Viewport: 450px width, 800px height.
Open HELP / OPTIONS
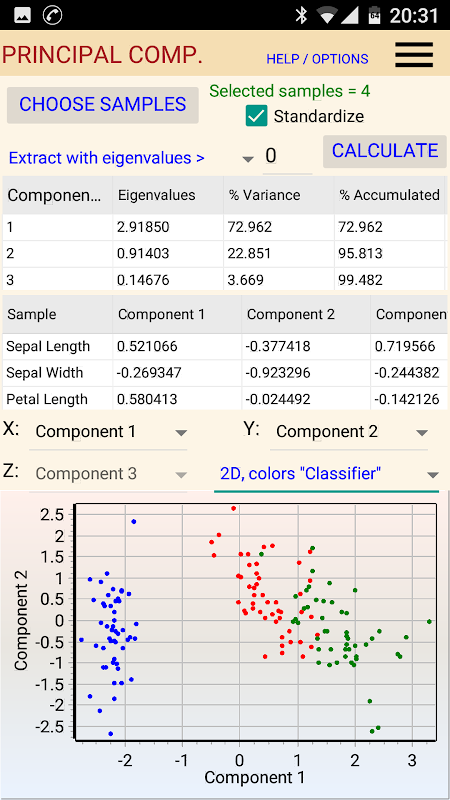(317, 59)
